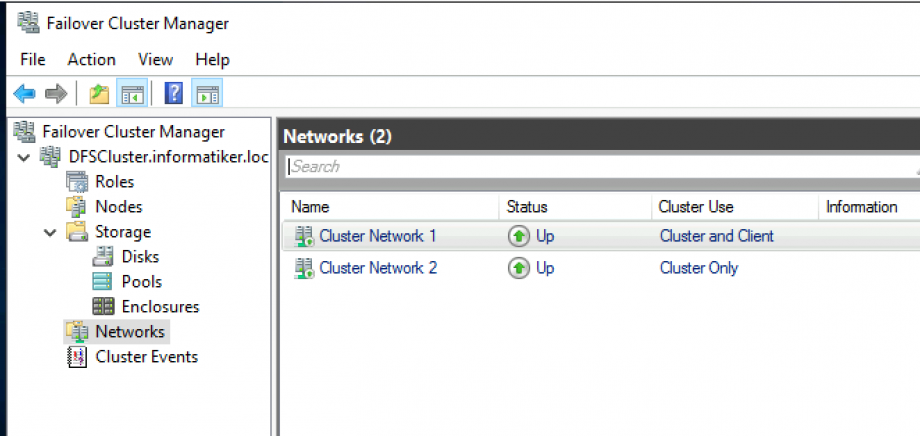The image size is (920, 436).
Task: Open the Cluster Events log icon
Action: (x=76, y=357)
